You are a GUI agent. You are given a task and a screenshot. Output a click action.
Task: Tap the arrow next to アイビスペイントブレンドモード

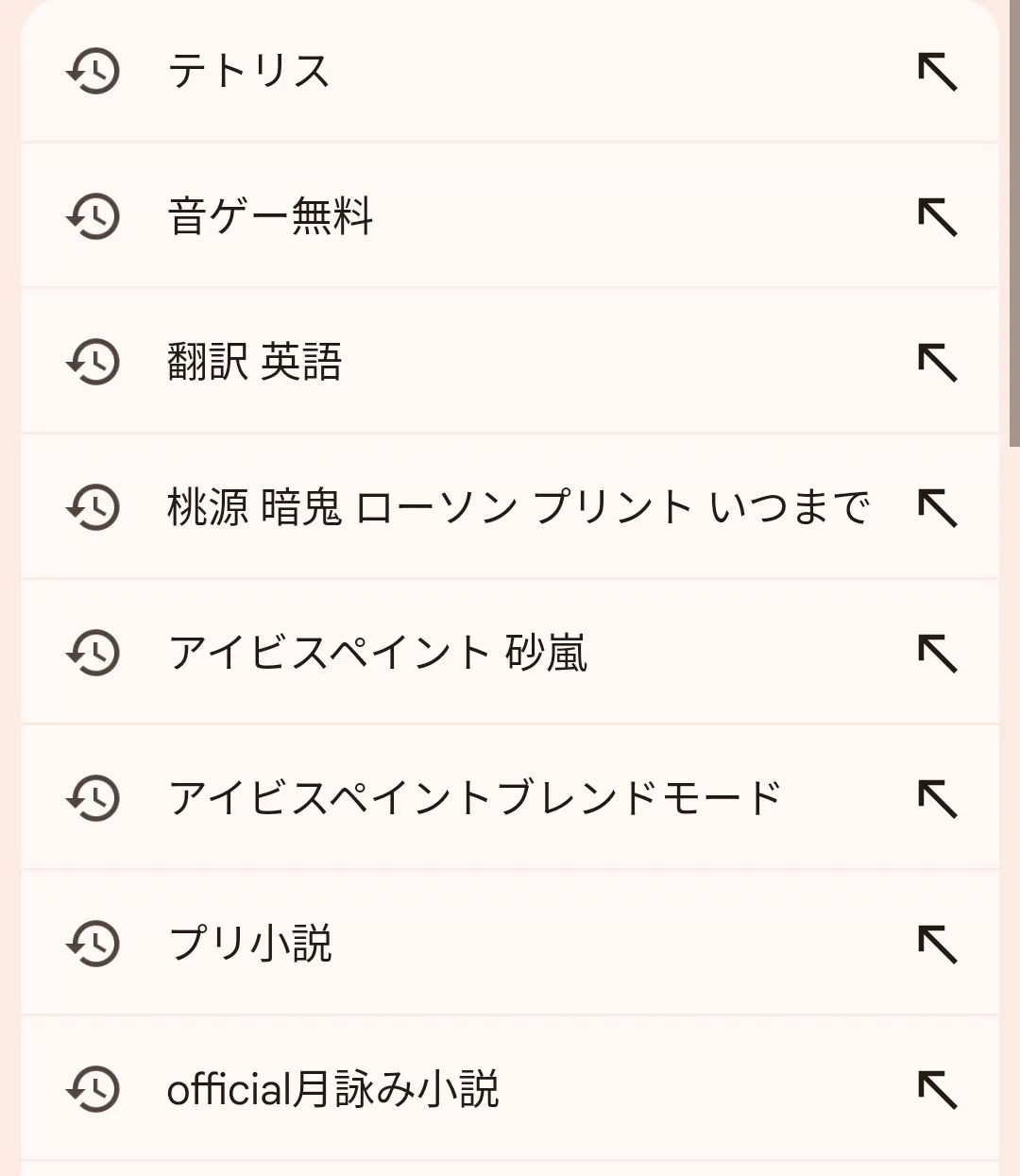938,799
